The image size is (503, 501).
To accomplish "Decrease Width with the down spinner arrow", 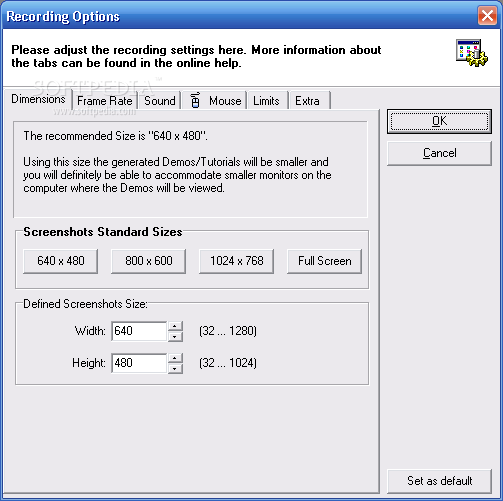I will [175, 337].
